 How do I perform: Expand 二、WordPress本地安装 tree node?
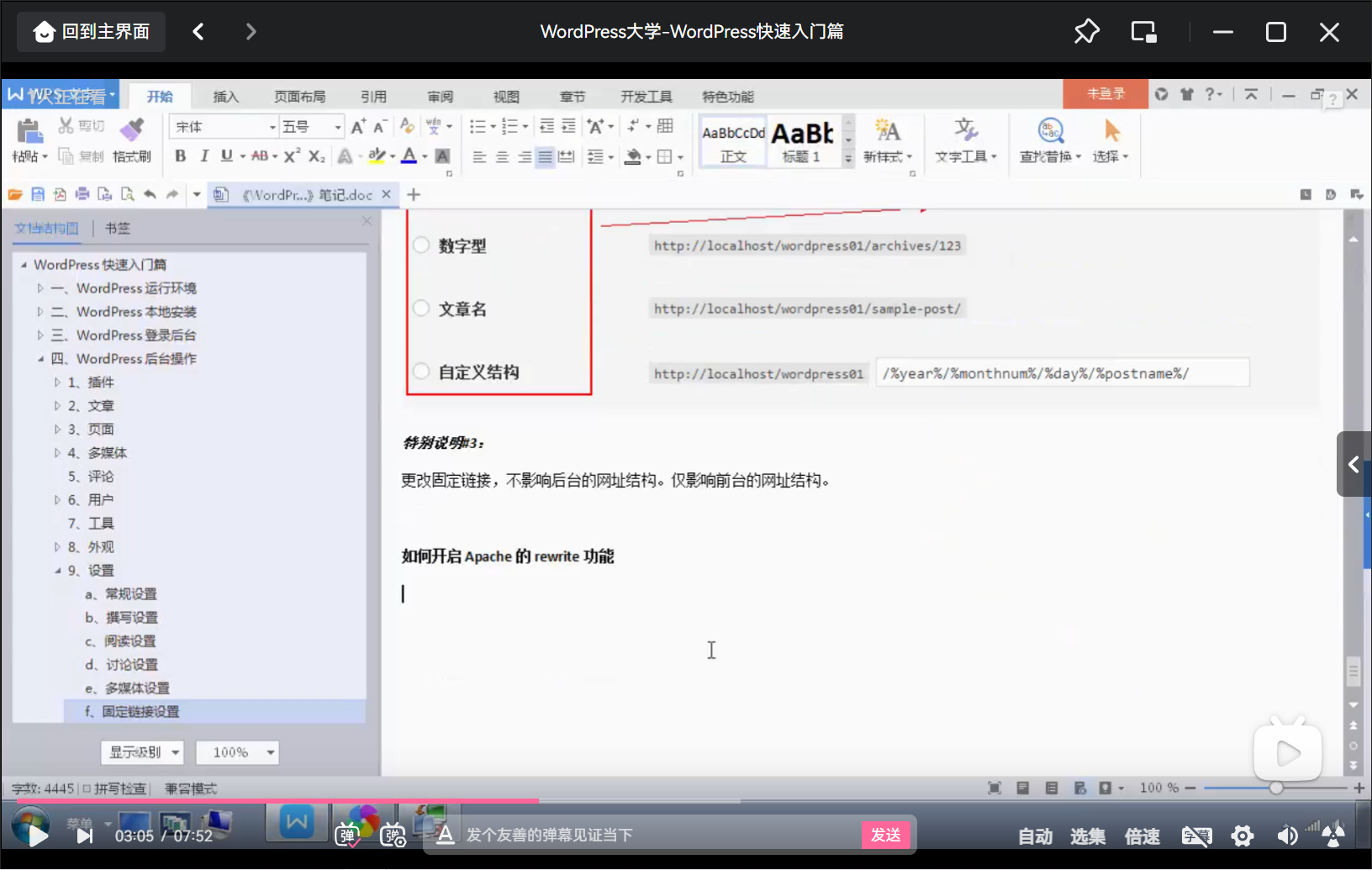[x=40, y=312]
